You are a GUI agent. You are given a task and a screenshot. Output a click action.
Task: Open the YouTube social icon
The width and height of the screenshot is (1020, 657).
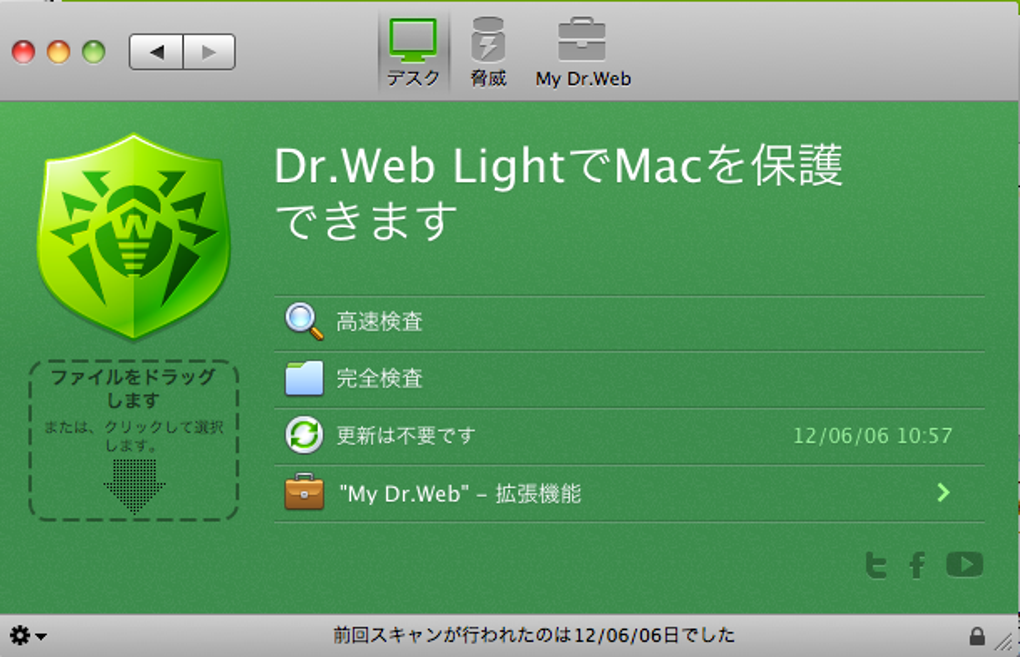[x=965, y=565]
